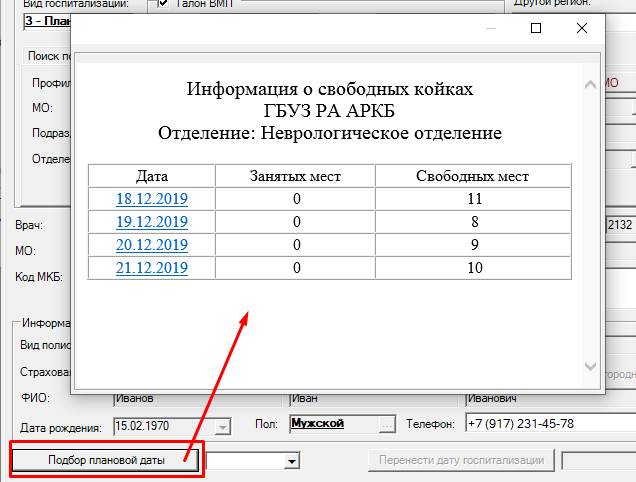636x482 pixels.
Task: Select the Дата column header
Action: pyautogui.click(x=151, y=176)
